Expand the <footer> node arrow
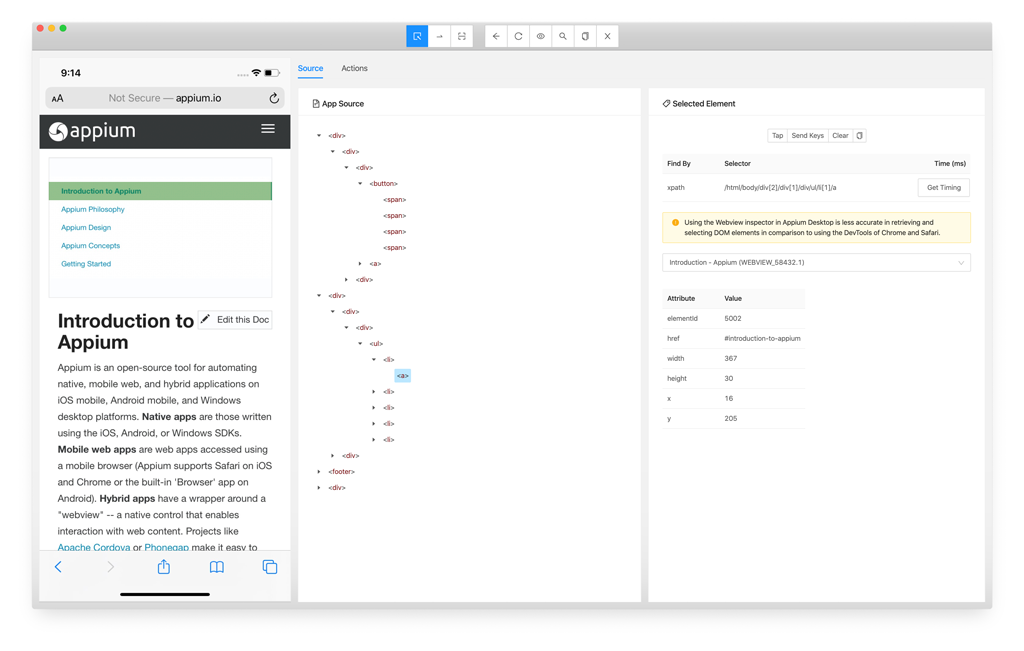 coord(319,471)
